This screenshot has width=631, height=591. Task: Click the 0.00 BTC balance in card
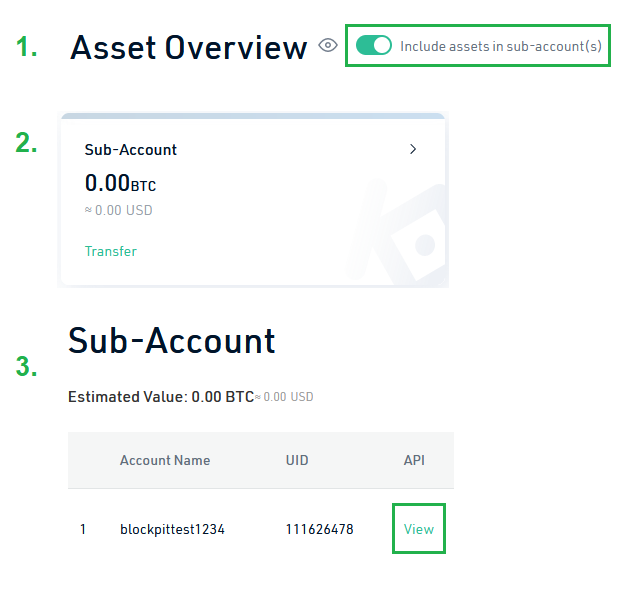pyautogui.click(x=120, y=184)
